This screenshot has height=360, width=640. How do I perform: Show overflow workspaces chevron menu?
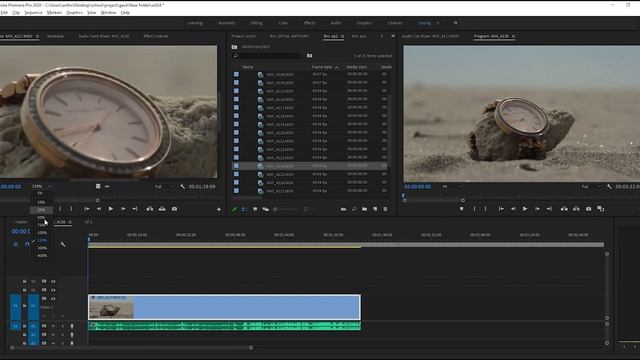click(456, 23)
